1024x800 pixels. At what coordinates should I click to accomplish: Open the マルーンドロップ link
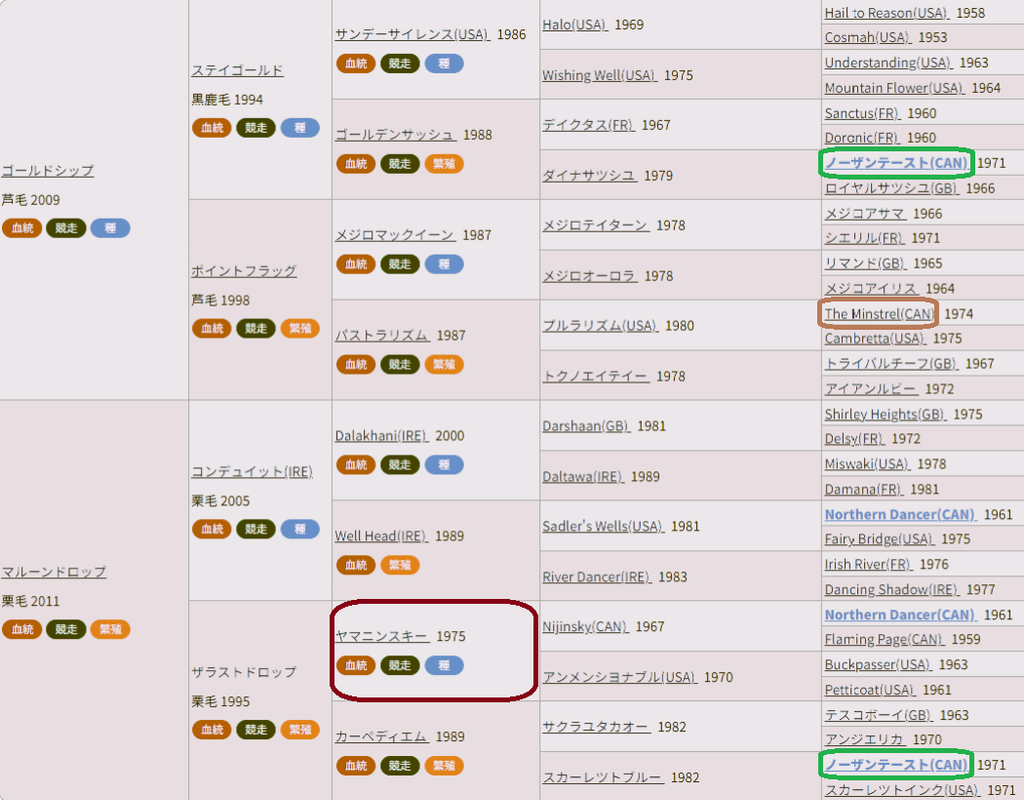tap(54, 572)
